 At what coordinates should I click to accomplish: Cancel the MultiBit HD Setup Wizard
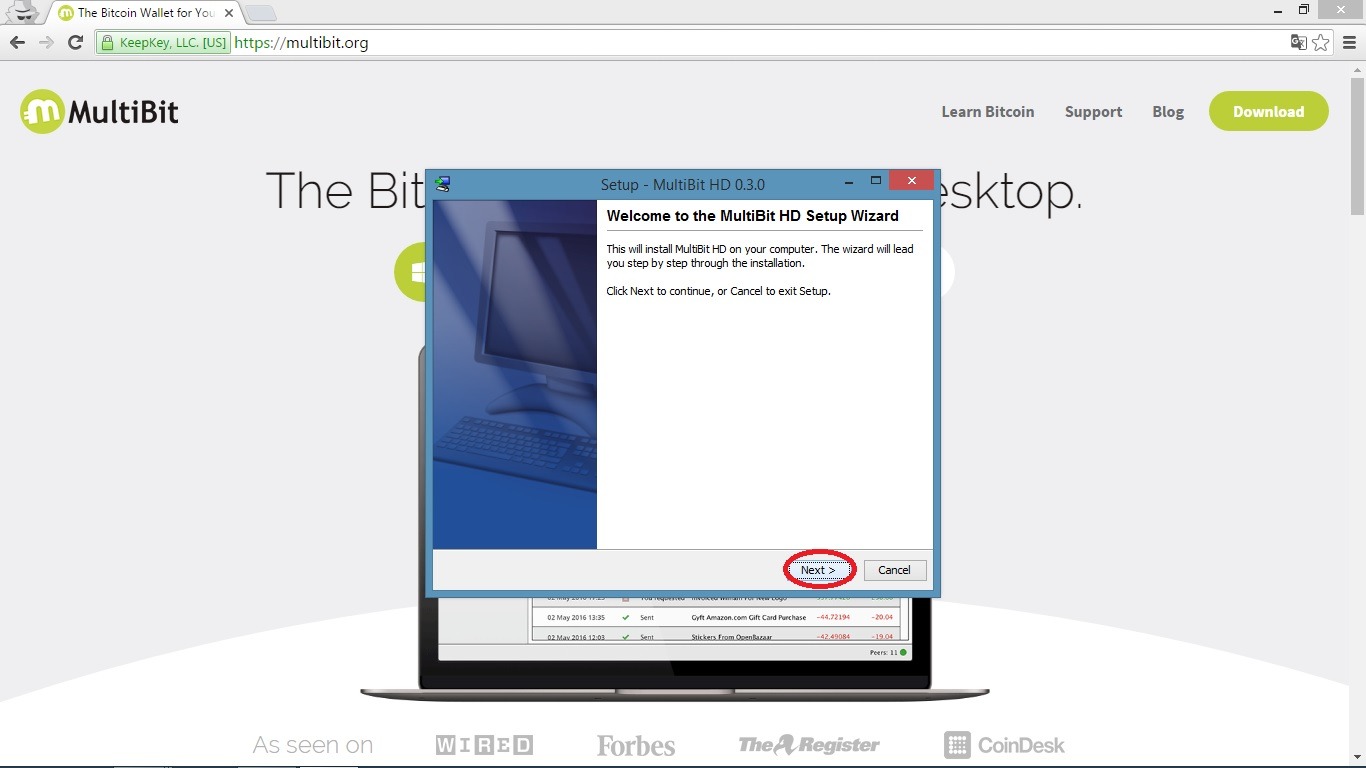pos(894,570)
